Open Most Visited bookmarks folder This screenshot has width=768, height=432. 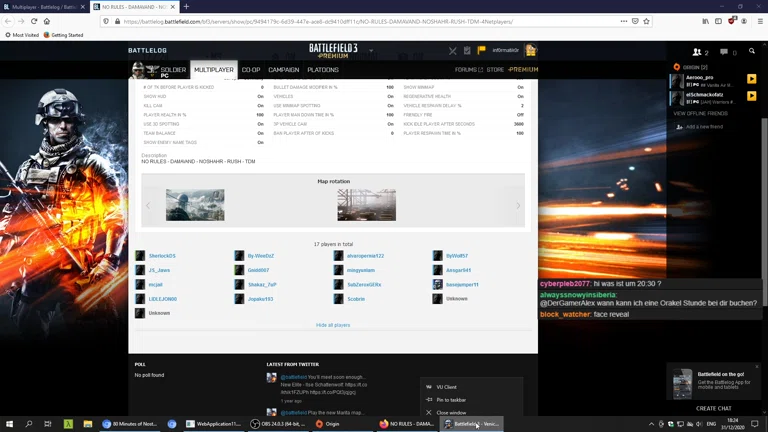pos(22,35)
